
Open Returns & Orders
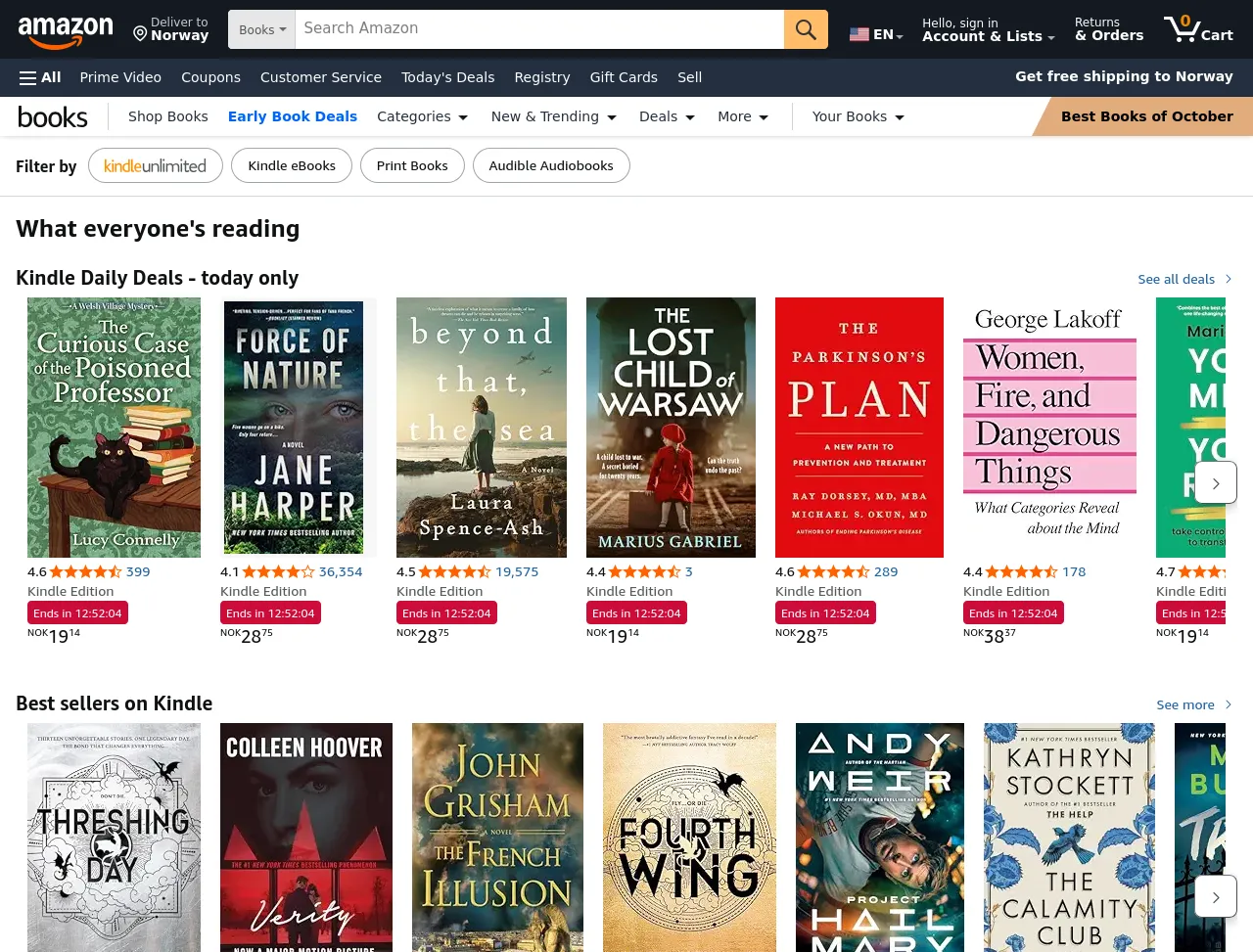[1109, 29]
